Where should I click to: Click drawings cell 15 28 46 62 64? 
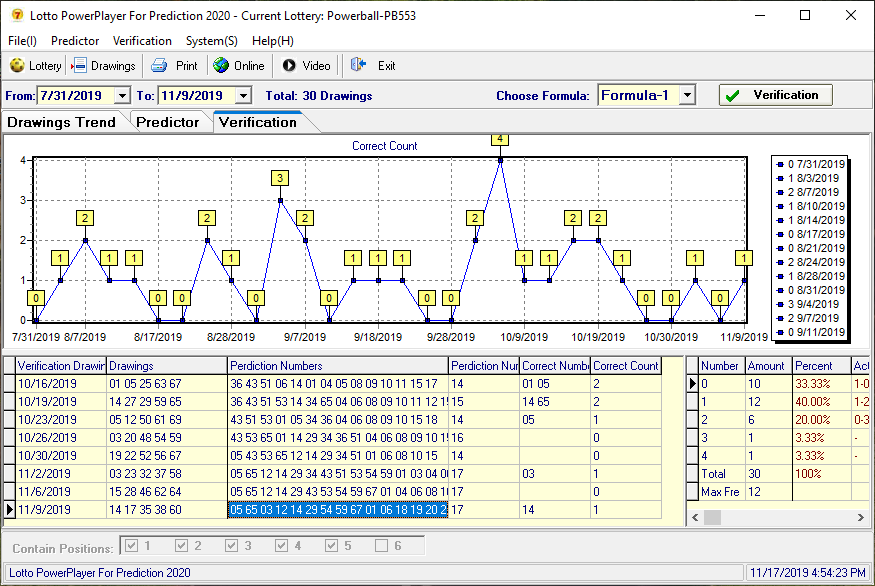click(167, 491)
